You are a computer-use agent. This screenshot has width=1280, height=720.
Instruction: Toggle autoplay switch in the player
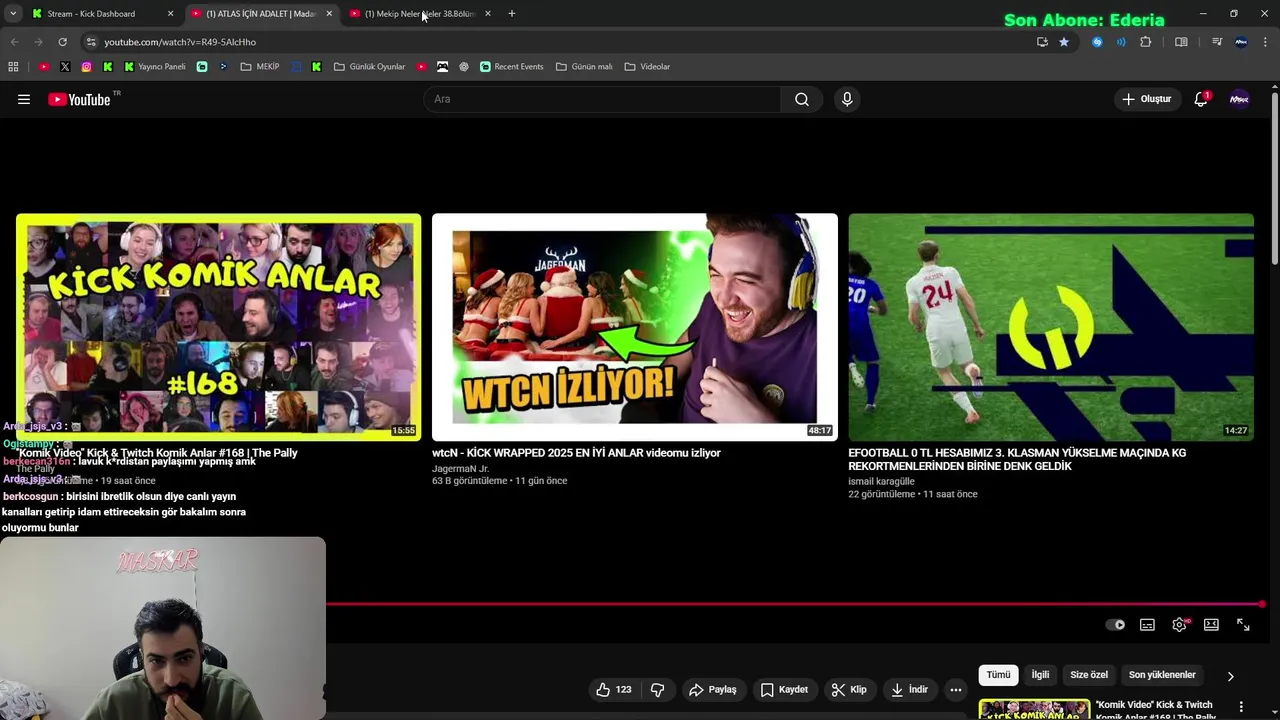tap(1115, 625)
